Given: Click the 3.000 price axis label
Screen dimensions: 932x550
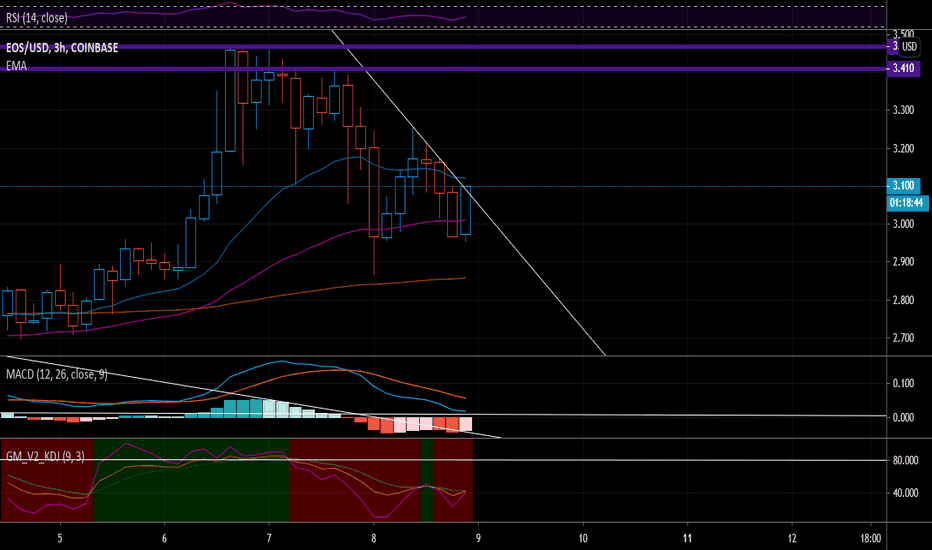Looking at the screenshot, I should click(903, 224).
